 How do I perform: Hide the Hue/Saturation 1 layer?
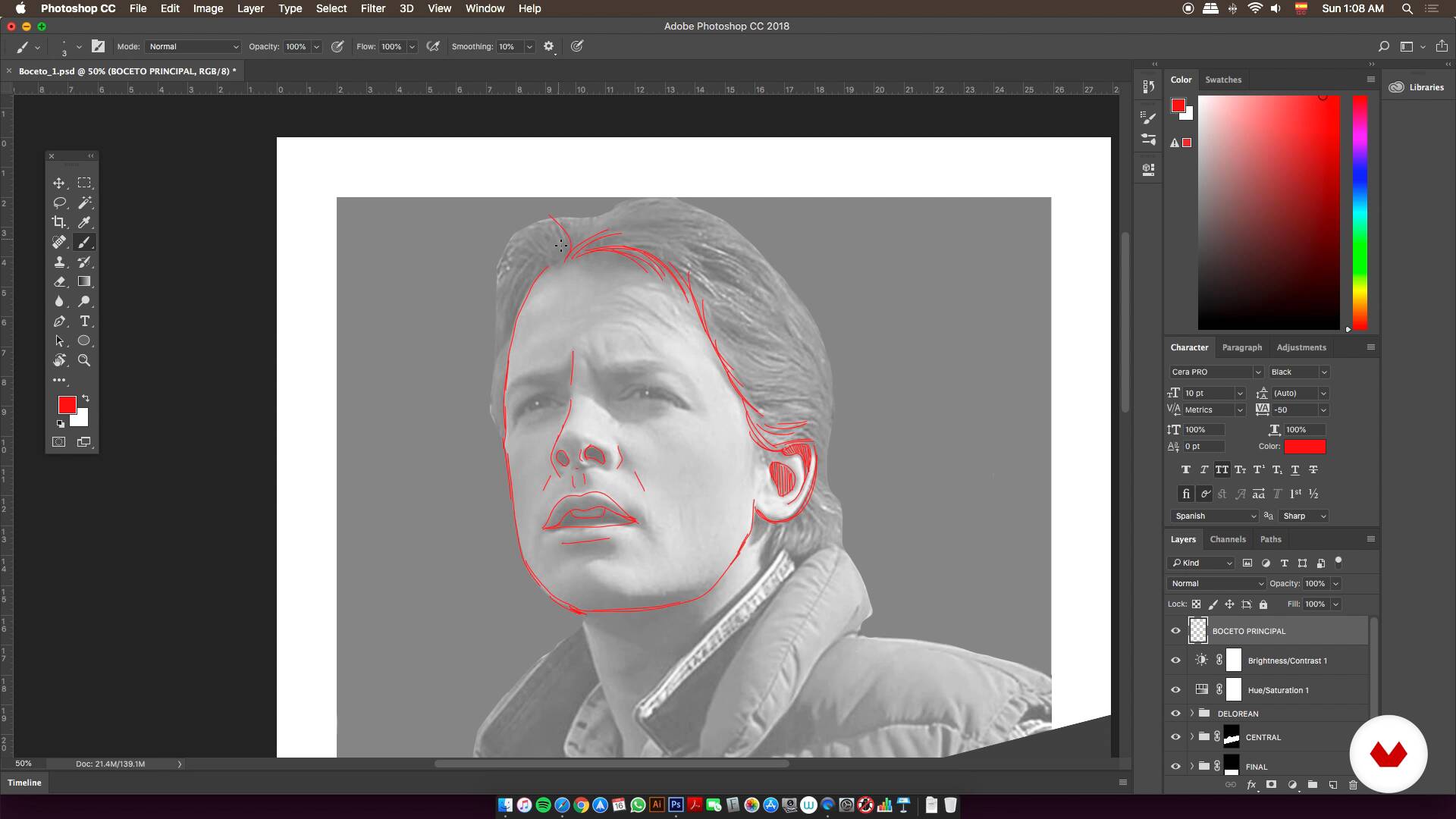click(1175, 690)
